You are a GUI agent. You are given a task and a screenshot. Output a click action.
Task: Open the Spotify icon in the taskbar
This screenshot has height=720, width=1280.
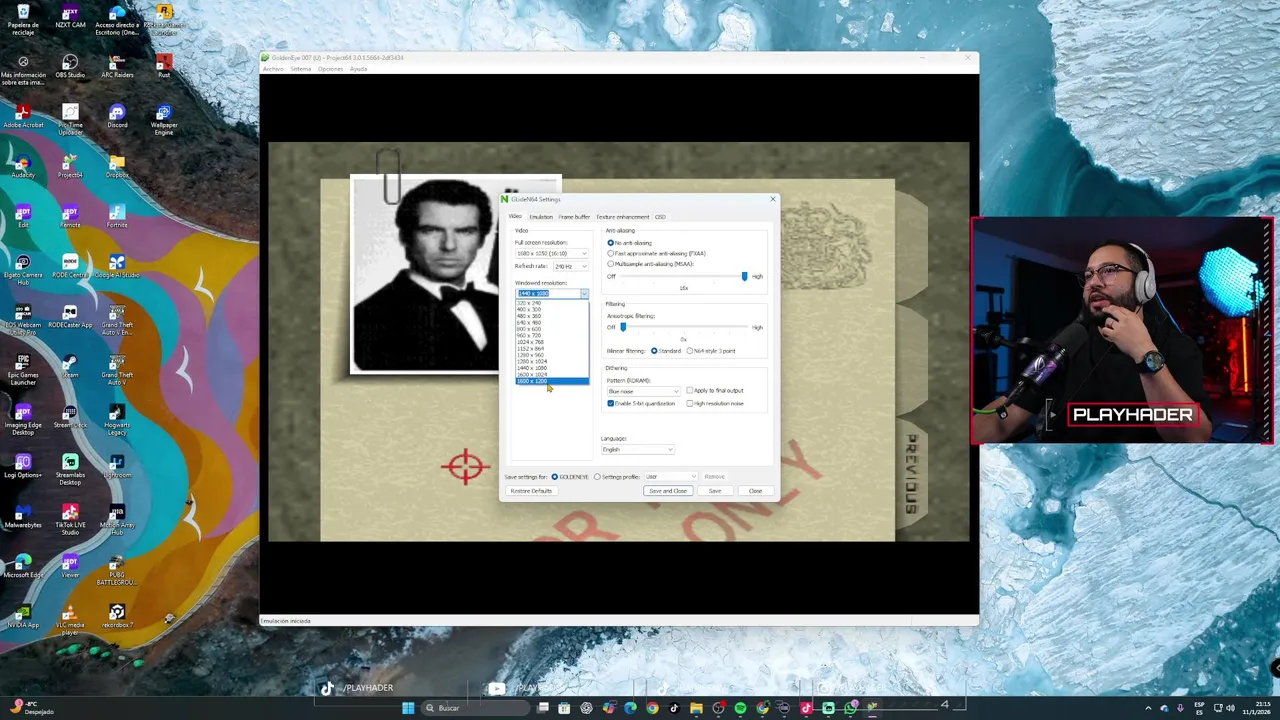click(740, 708)
